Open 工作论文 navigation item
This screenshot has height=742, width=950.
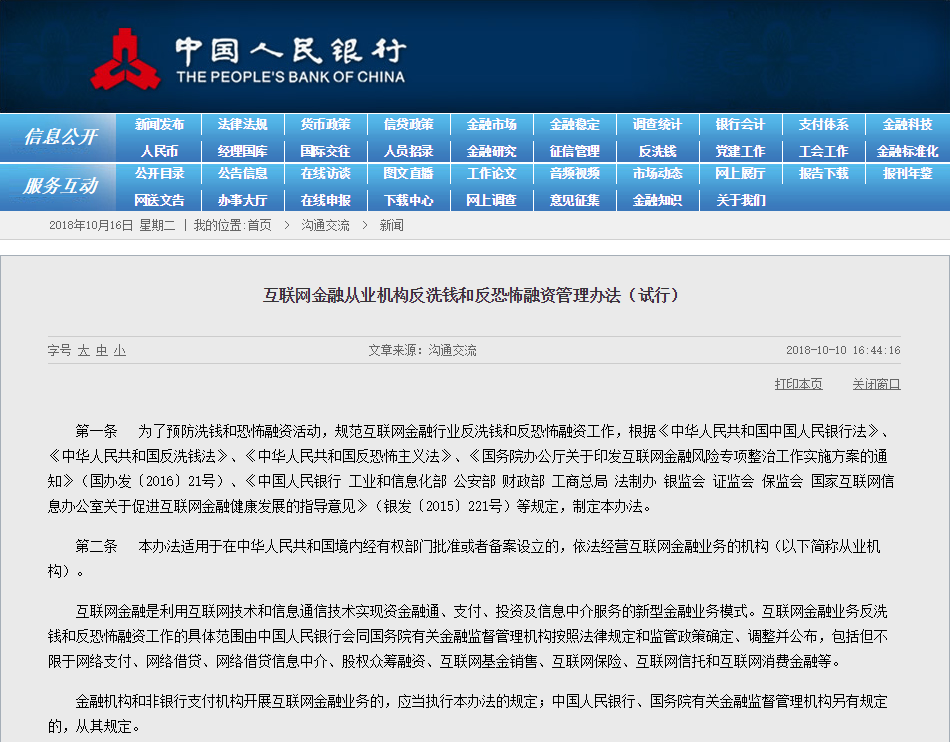491,173
